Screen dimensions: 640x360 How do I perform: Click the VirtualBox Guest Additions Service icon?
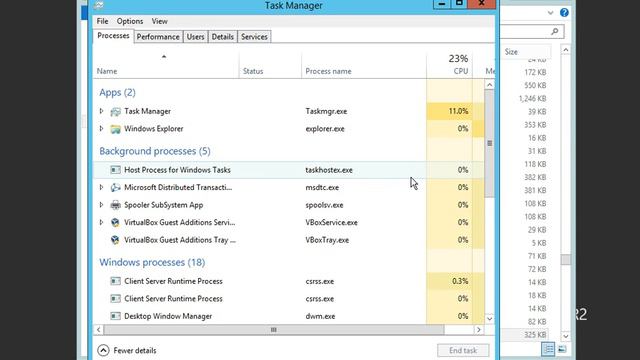tap(116, 222)
